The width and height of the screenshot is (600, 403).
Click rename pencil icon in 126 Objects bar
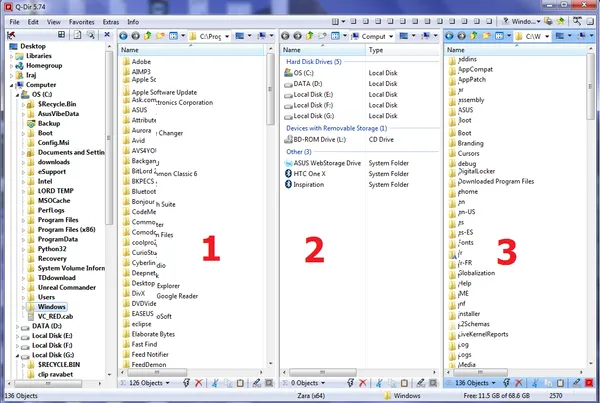256,383
